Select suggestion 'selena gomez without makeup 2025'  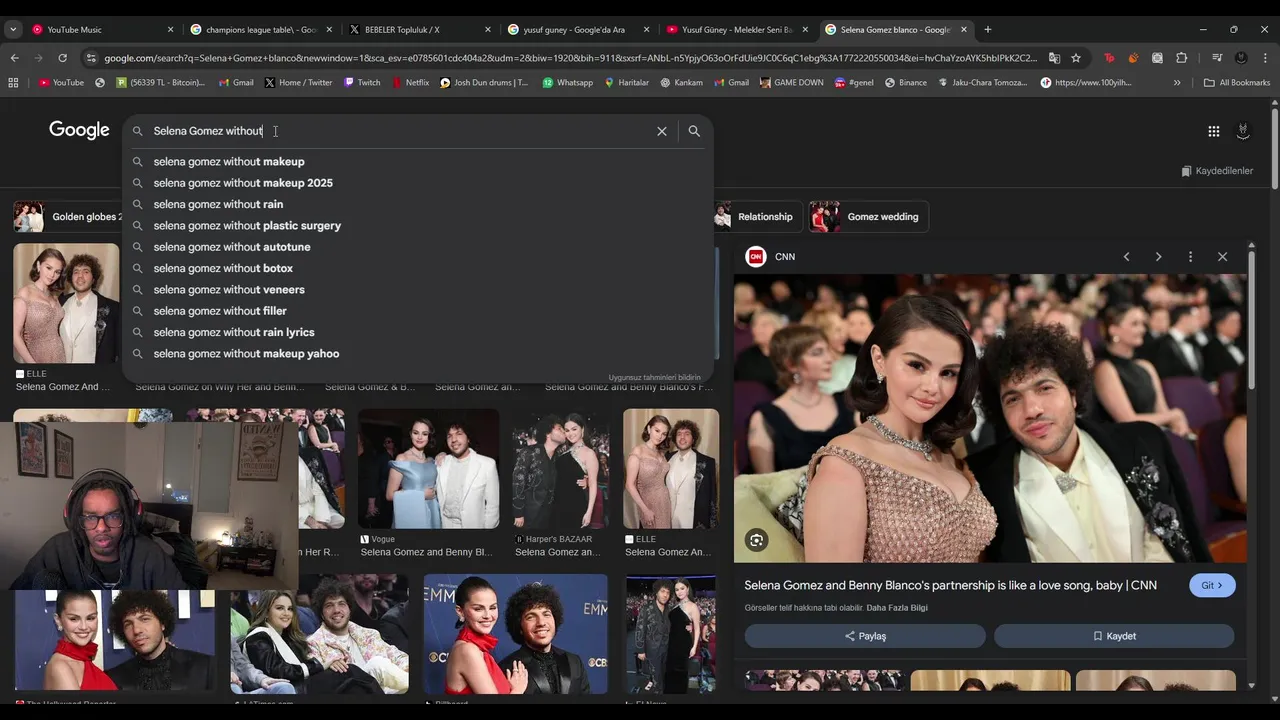[x=418, y=183]
